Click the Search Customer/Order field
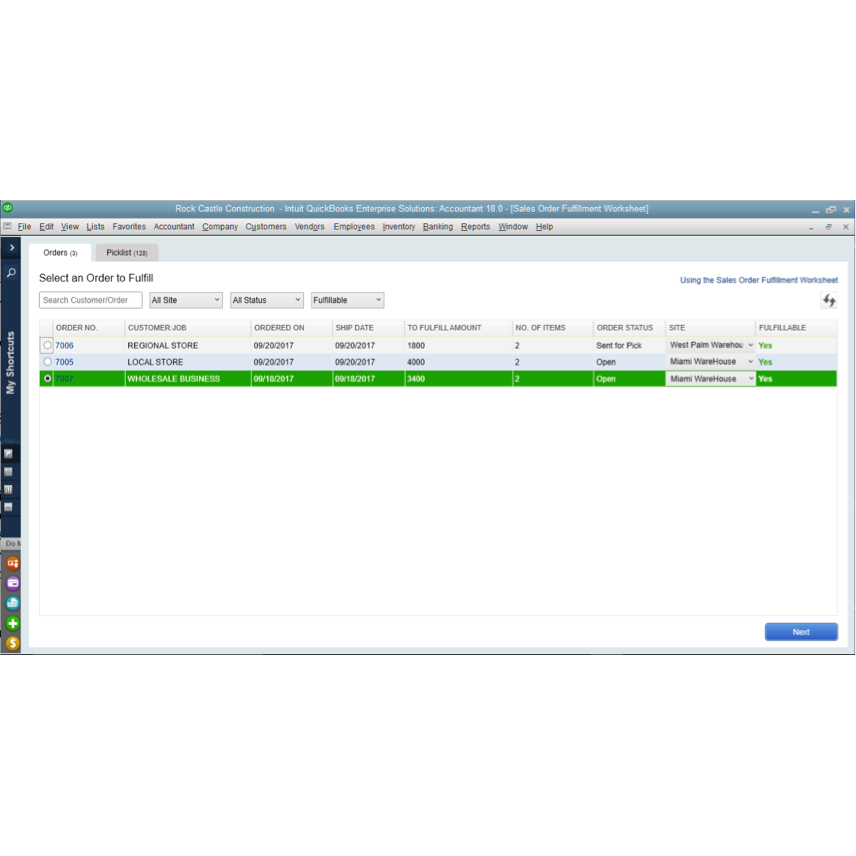The image size is (856, 856). [91, 300]
